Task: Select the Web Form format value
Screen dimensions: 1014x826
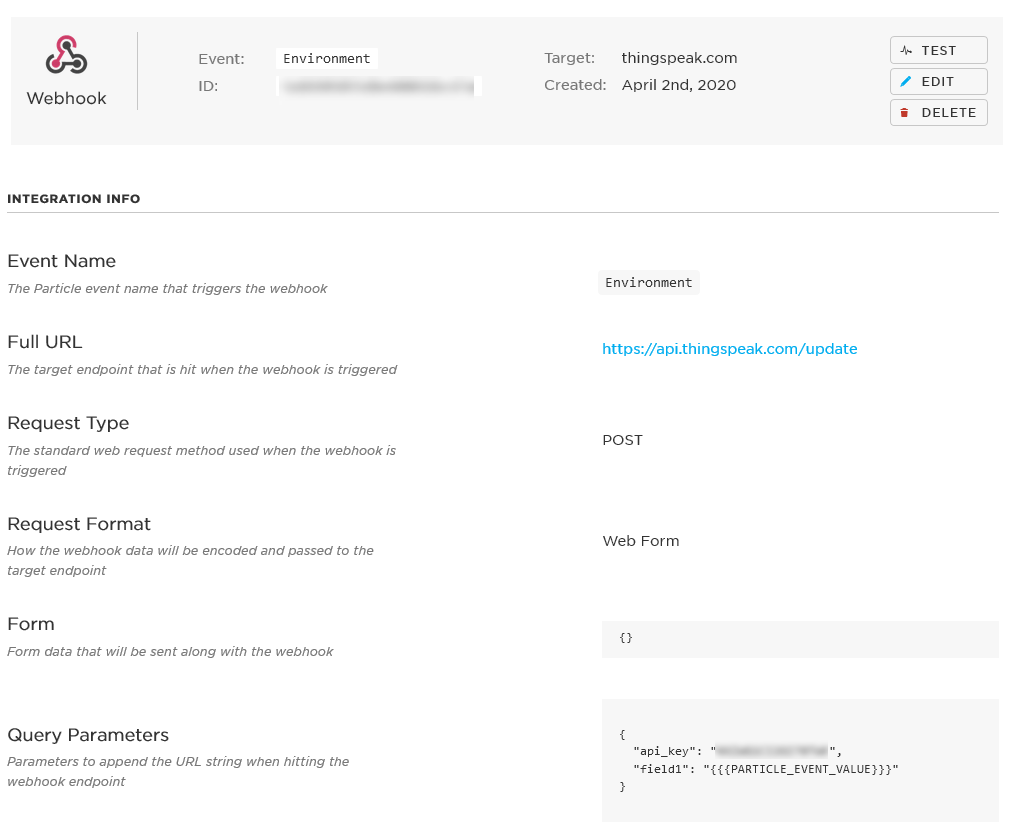Action: (641, 541)
